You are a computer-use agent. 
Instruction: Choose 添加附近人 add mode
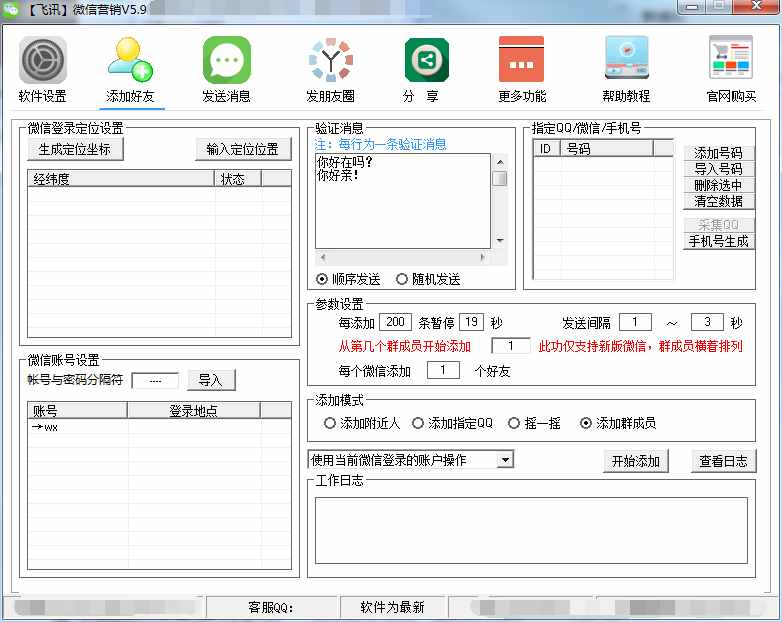(362, 423)
